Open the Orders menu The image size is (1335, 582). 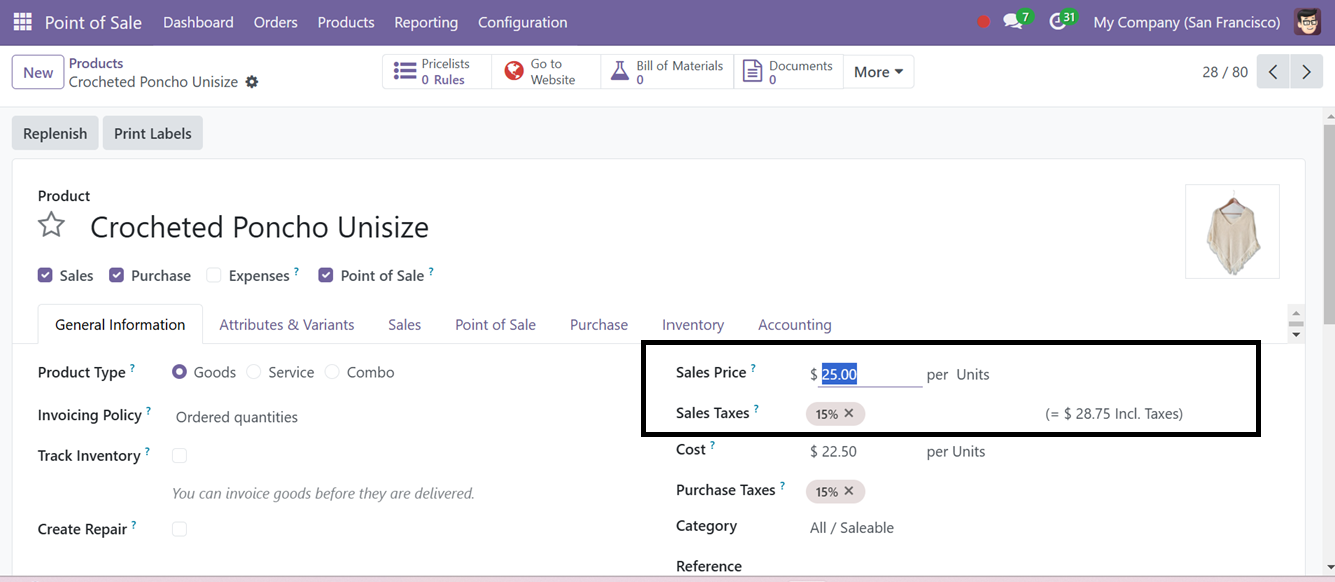pyautogui.click(x=276, y=22)
